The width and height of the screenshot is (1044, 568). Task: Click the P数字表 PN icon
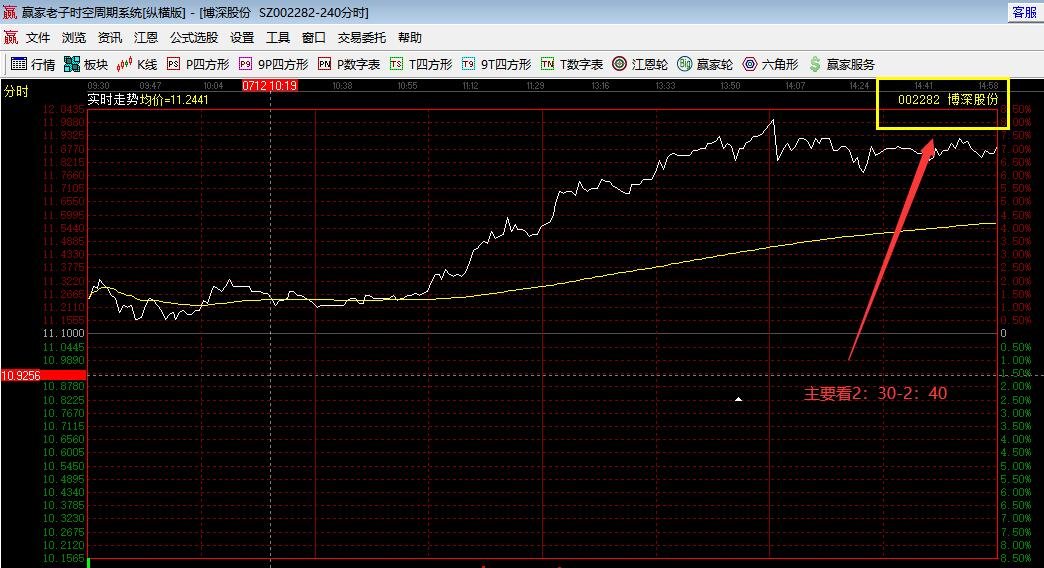(324, 64)
